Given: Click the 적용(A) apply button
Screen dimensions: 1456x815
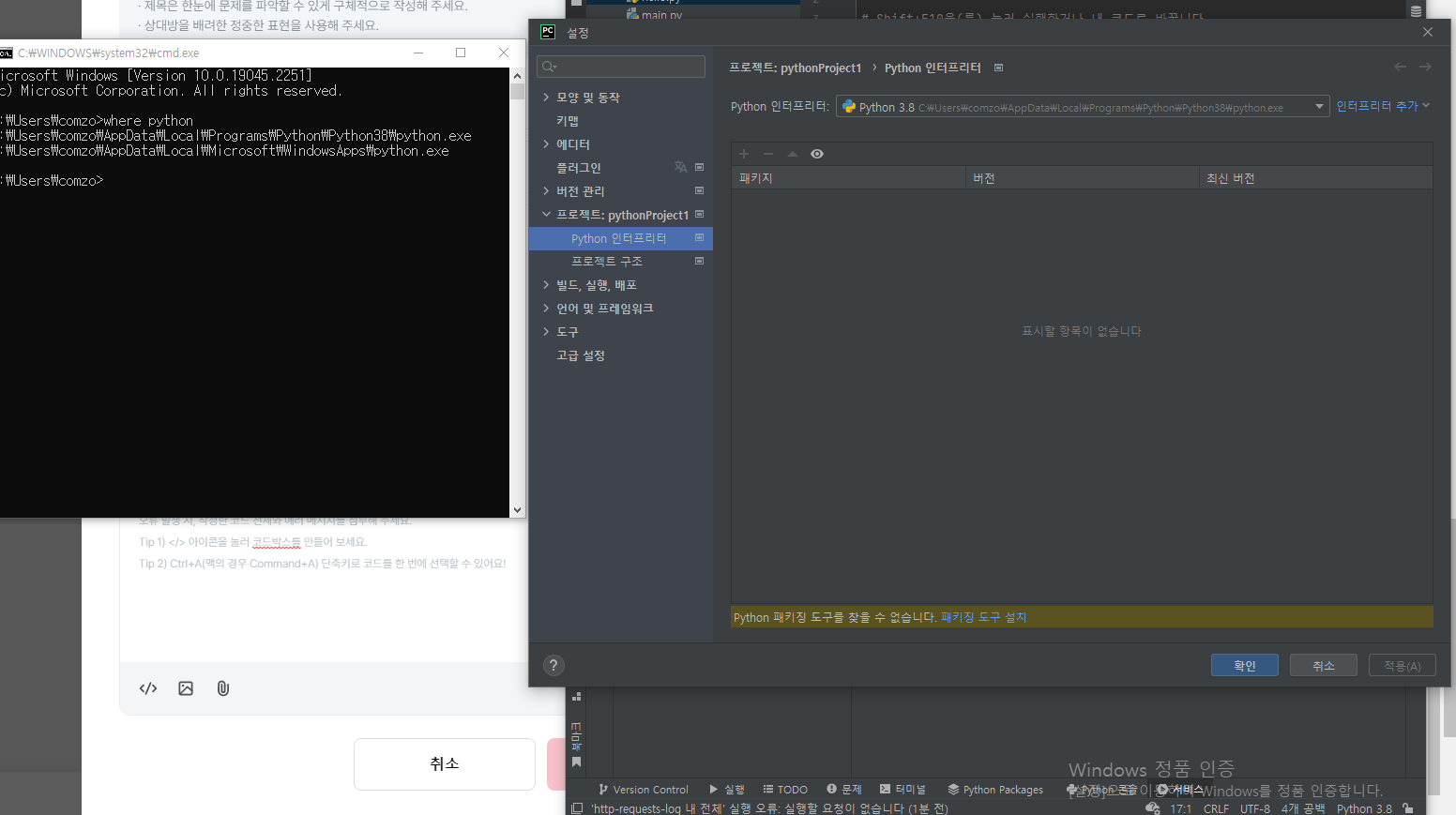Looking at the screenshot, I should [x=1403, y=665].
